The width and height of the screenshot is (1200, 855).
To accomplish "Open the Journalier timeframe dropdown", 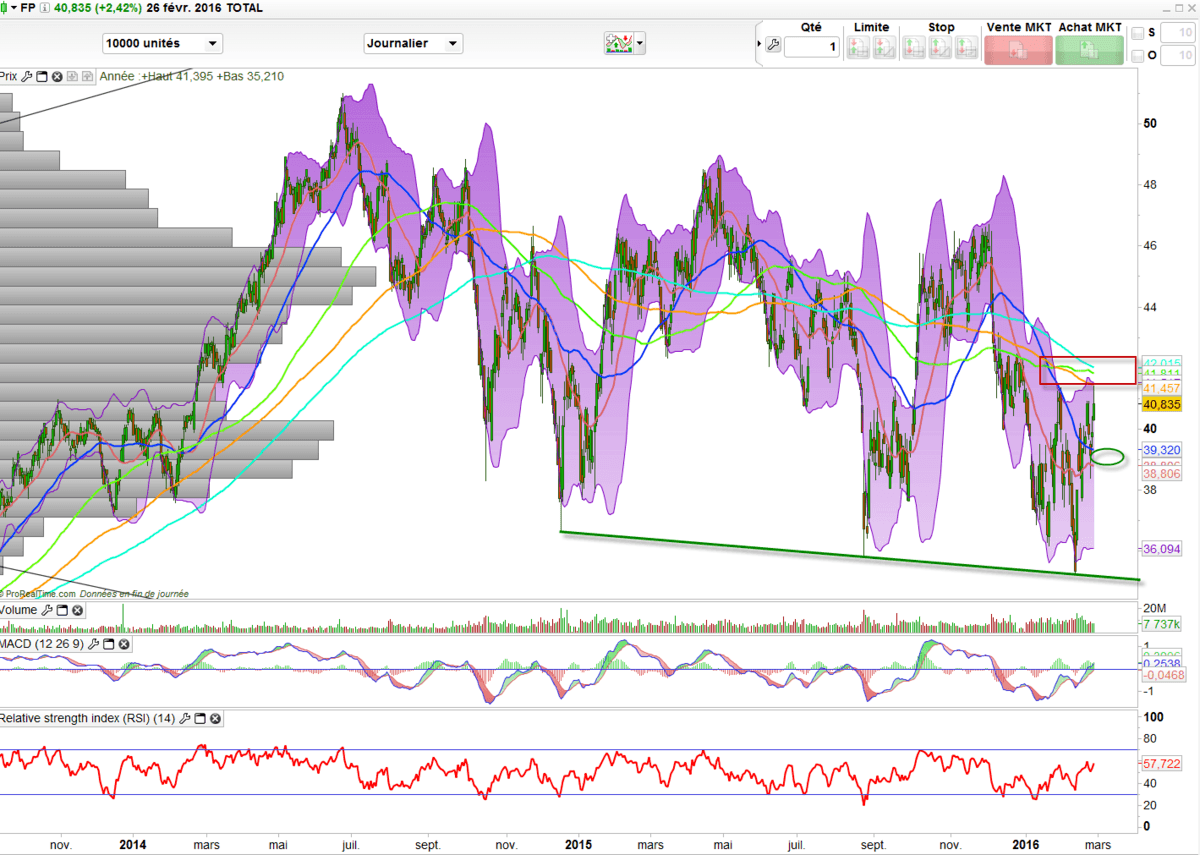I will click(x=413, y=44).
